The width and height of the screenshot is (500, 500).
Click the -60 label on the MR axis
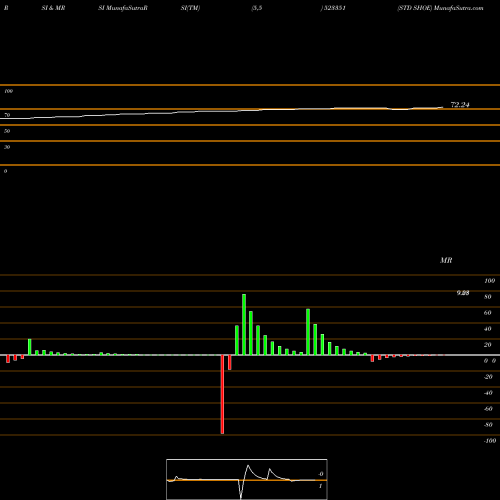point(488,409)
